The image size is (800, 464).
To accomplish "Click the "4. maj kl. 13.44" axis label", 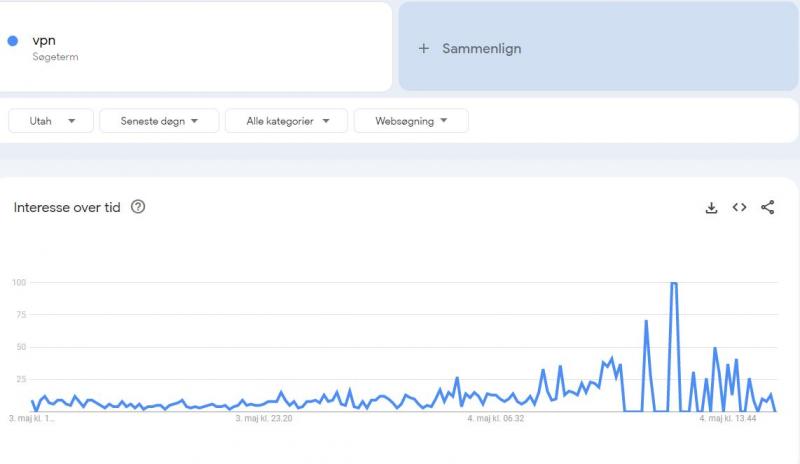I will (x=727, y=419).
